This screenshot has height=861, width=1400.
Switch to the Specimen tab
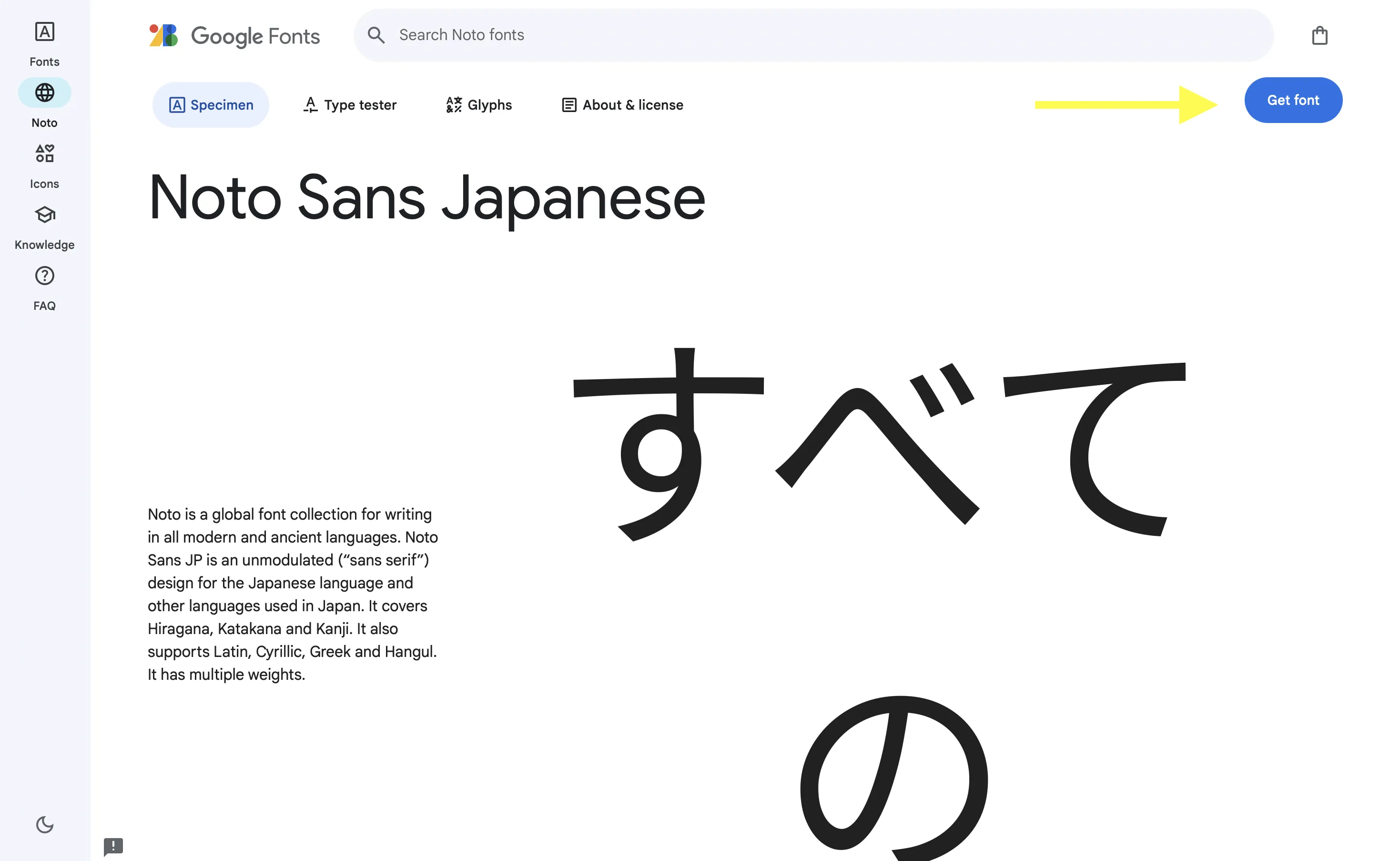click(x=211, y=105)
